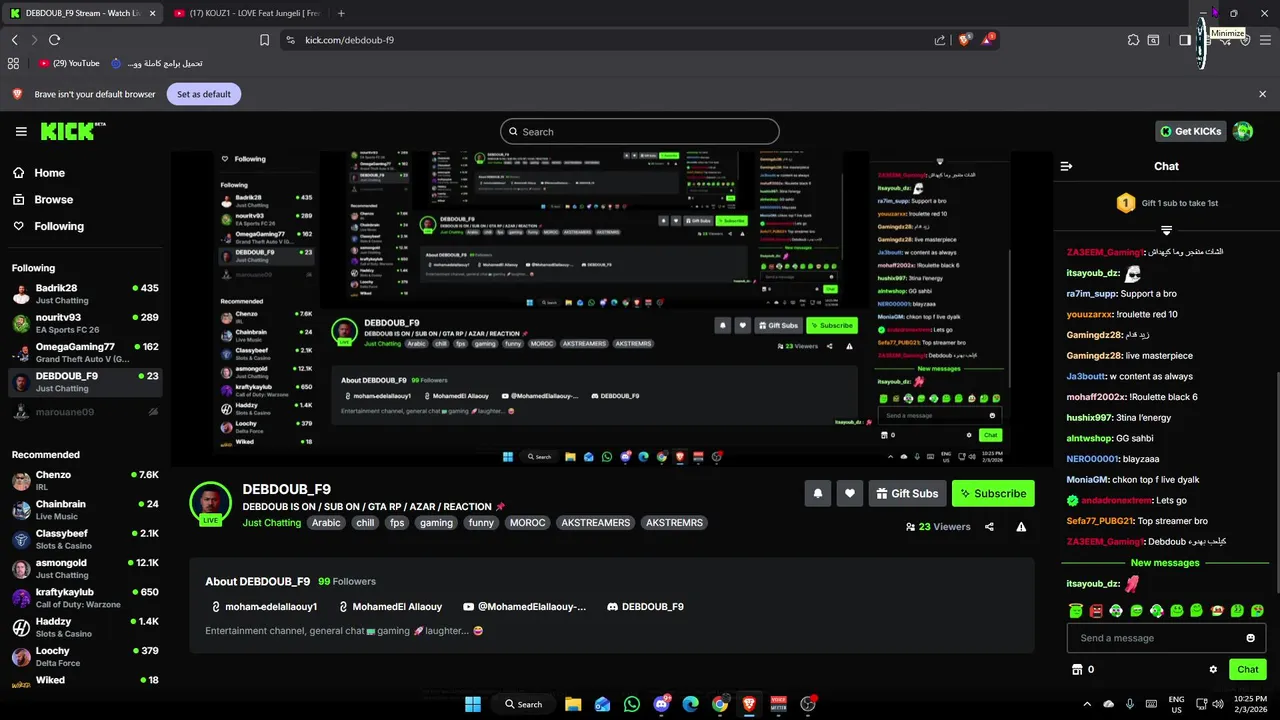The width and height of the screenshot is (1280, 720).
Task: Jump to New messages in chat
Action: (x=1165, y=563)
